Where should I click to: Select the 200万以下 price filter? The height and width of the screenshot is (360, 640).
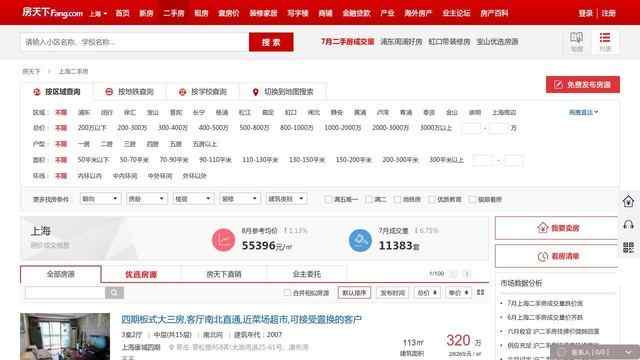[x=92, y=128]
